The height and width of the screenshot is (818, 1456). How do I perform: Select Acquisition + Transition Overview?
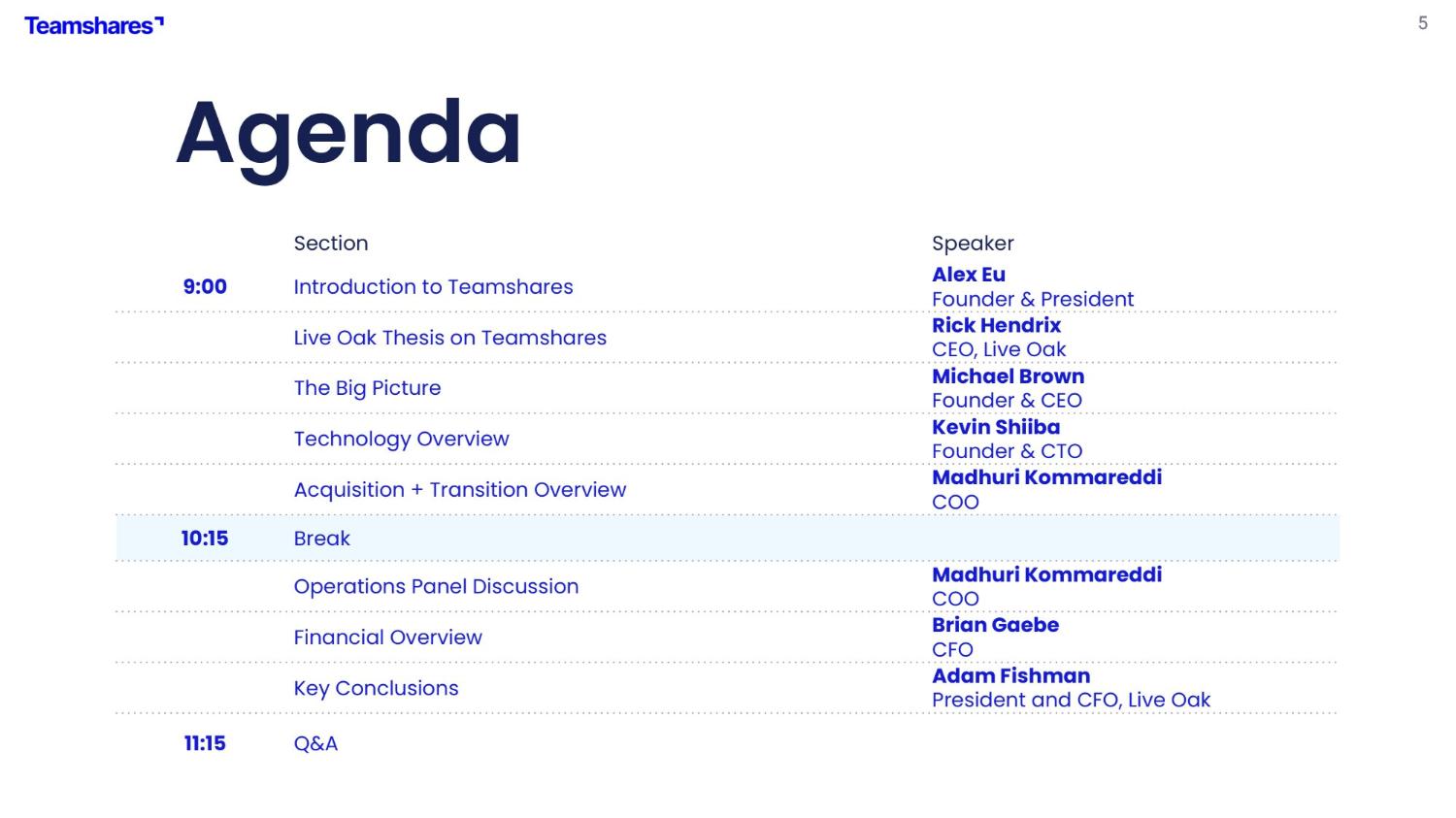tap(459, 490)
